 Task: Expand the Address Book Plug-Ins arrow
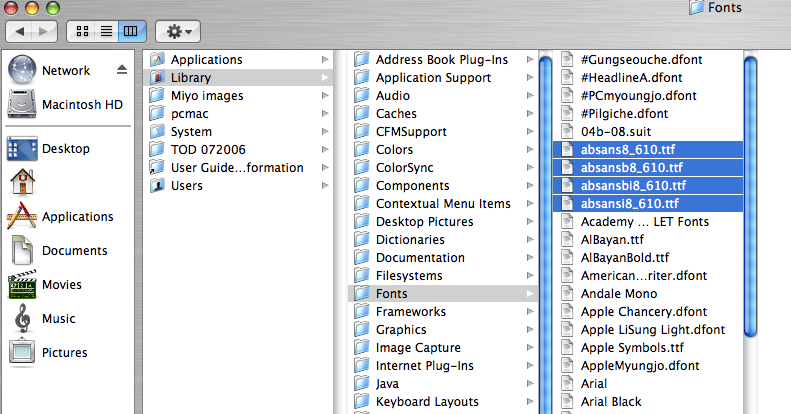pos(530,60)
